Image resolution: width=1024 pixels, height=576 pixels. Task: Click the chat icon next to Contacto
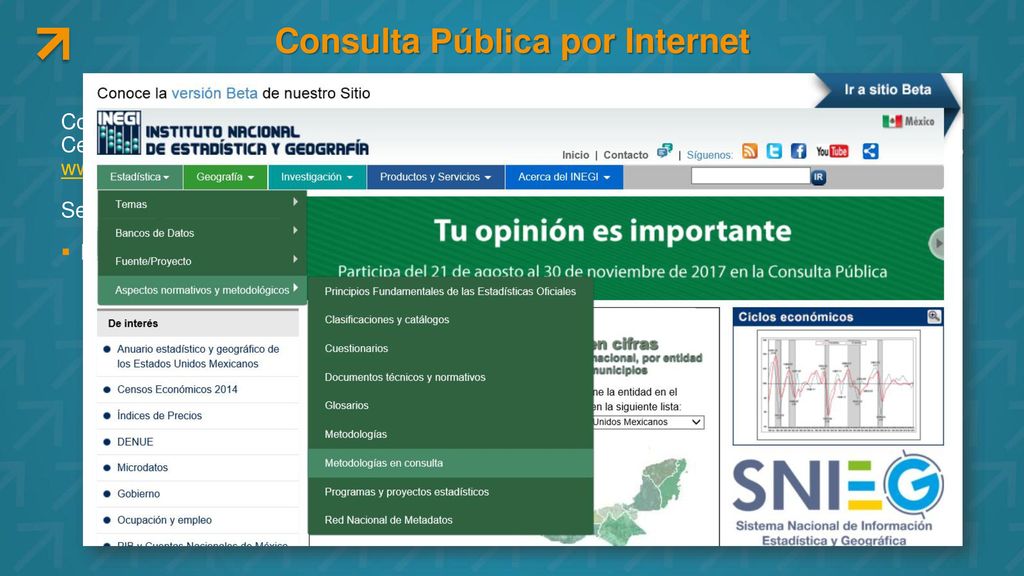point(664,151)
